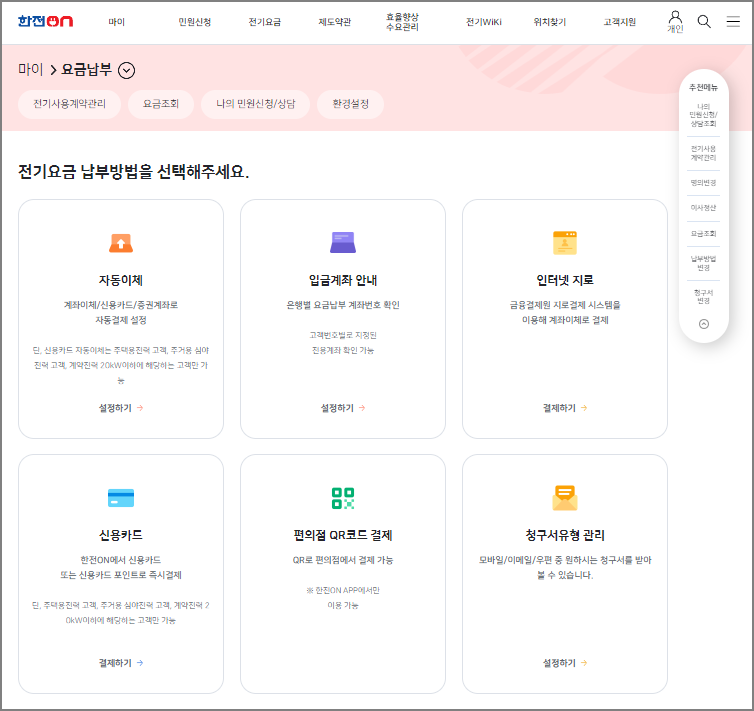Click 납부방법 변경 in 추천메뉴
754x711 pixels.
[x=704, y=263]
